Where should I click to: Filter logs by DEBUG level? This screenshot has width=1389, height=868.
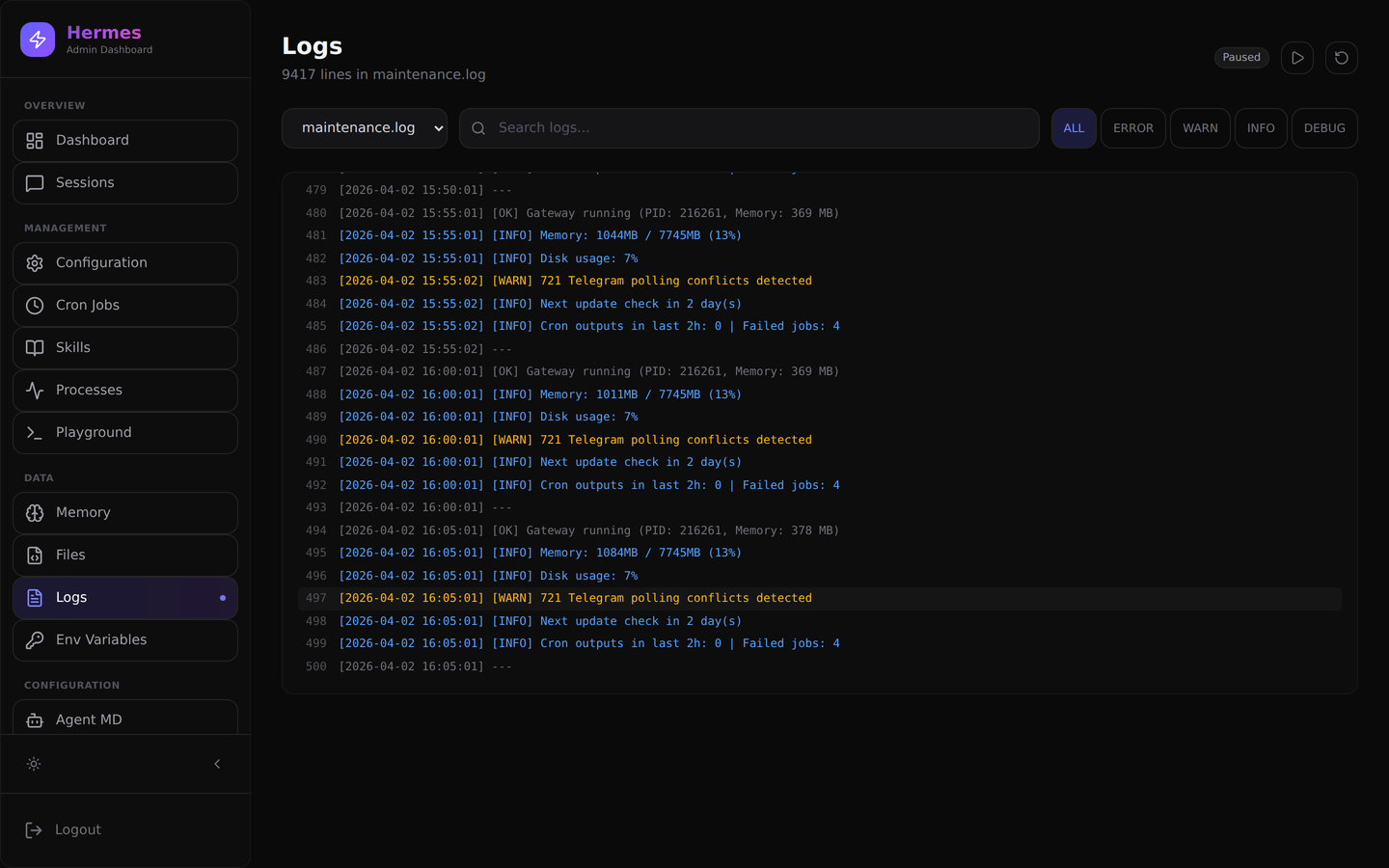[1324, 128]
